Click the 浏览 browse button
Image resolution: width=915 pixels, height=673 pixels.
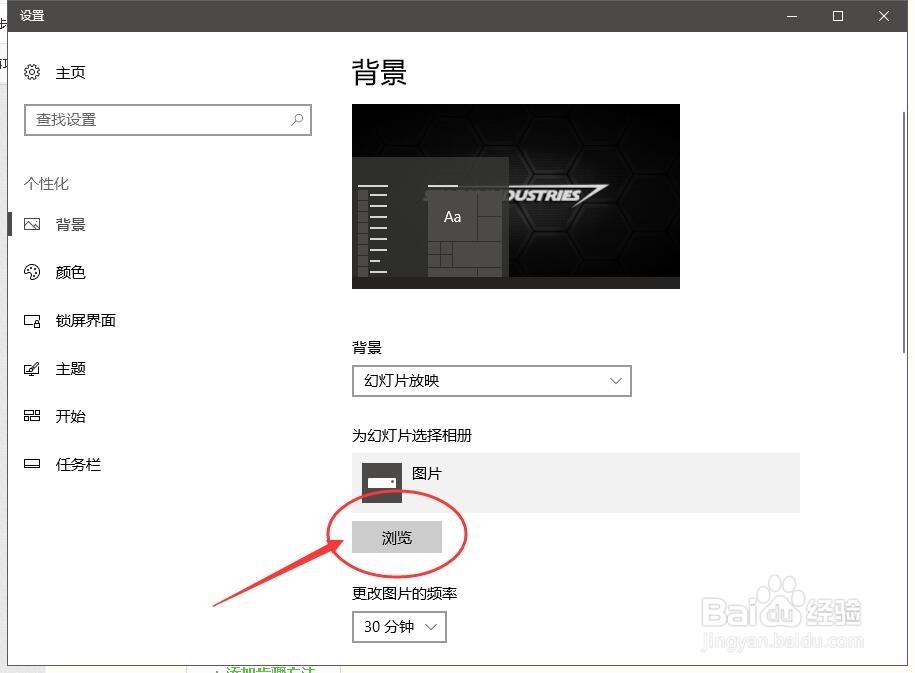pyautogui.click(x=397, y=537)
